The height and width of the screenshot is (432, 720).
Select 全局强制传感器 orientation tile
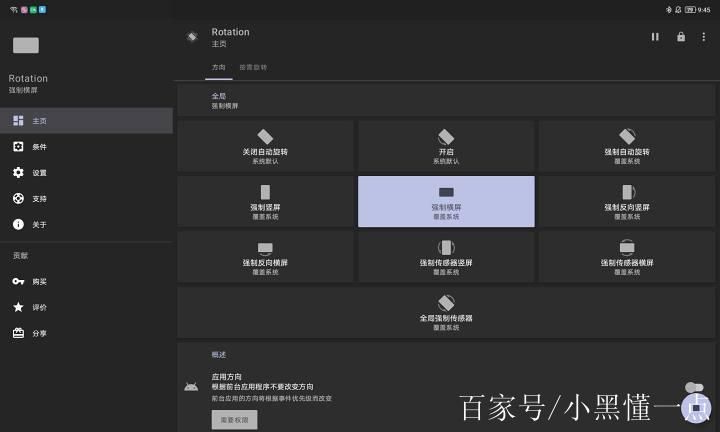pyautogui.click(x=446, y=313)
